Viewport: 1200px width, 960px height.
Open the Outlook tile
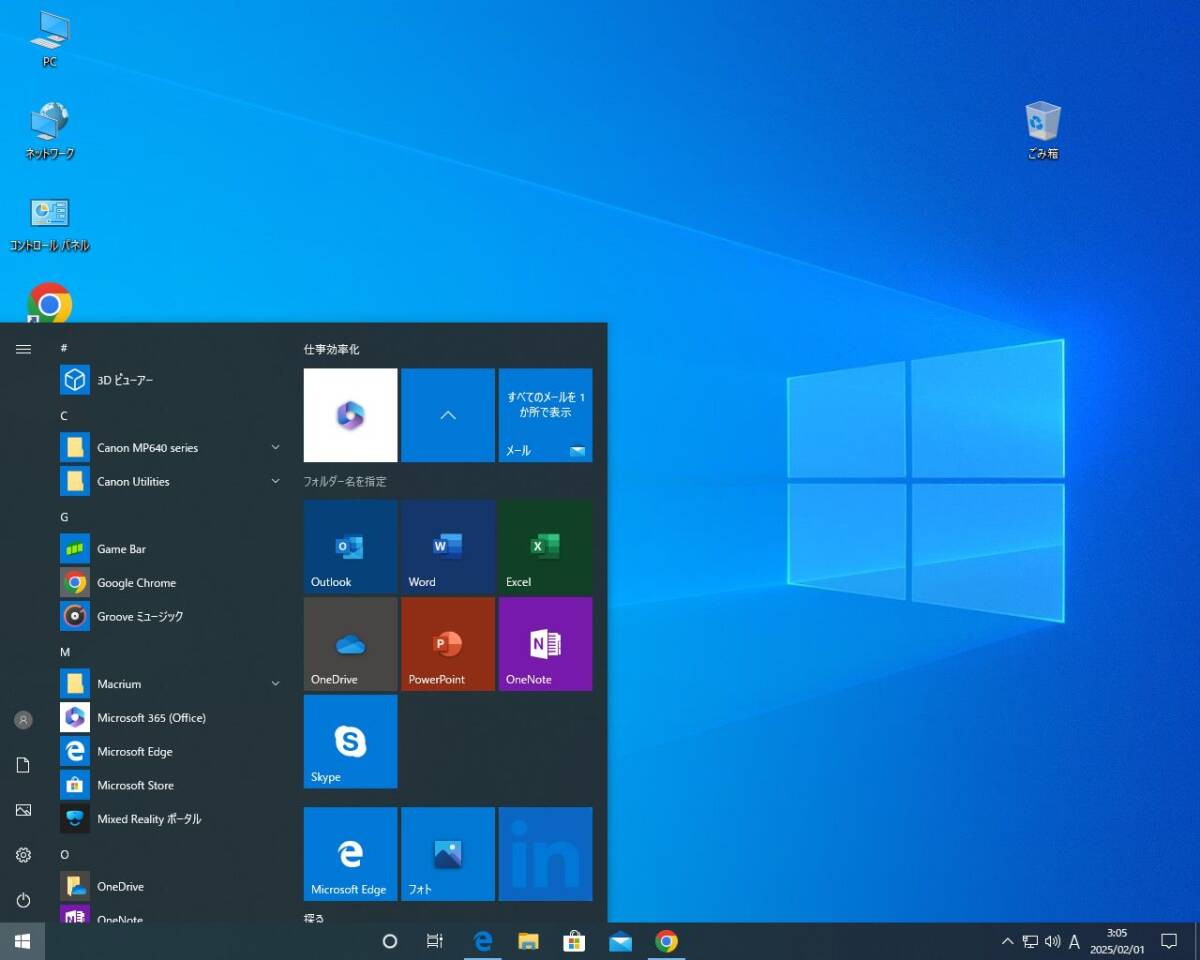pos(350,547)
